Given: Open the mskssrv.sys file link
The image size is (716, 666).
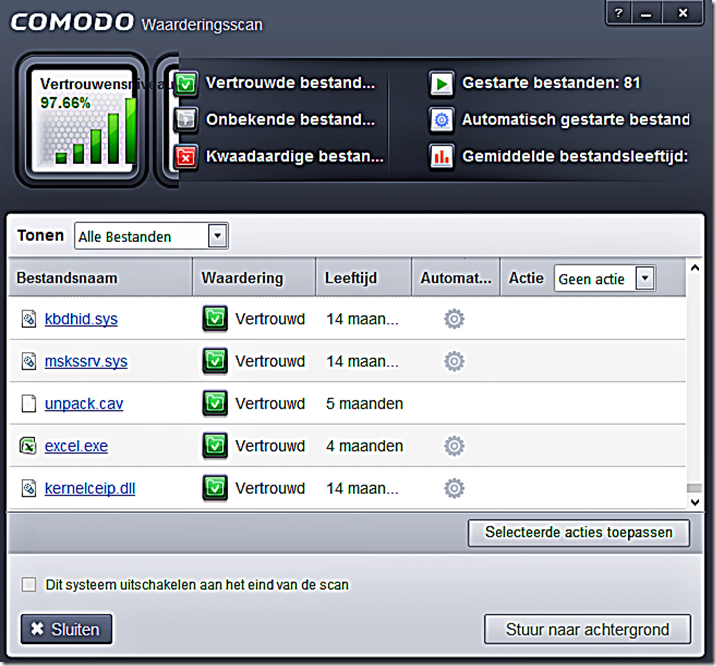Looking at the screenshot, I should pyautogui.click(x=86, y=362).
